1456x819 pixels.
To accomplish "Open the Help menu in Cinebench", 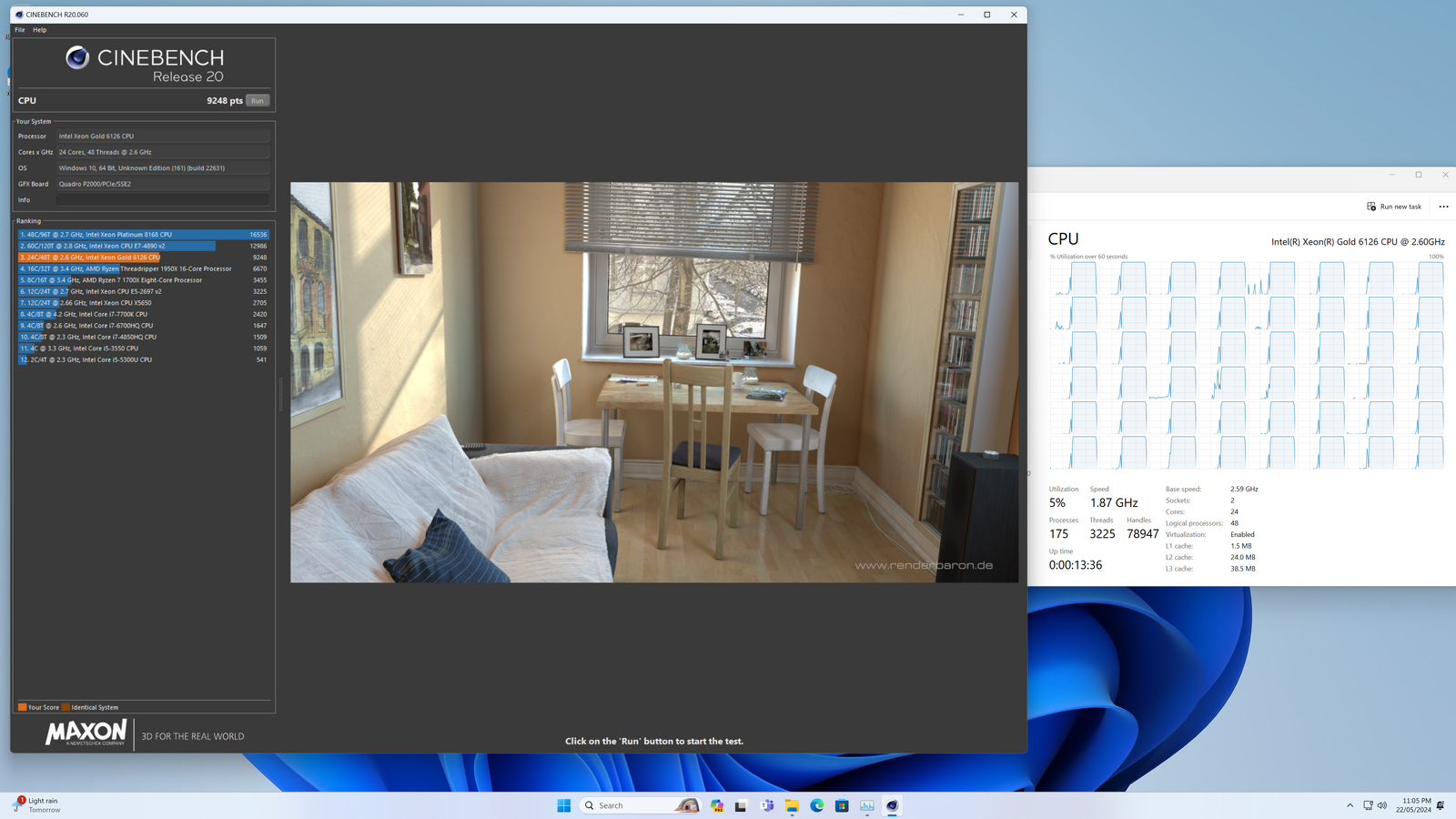I will pos(40,30).
